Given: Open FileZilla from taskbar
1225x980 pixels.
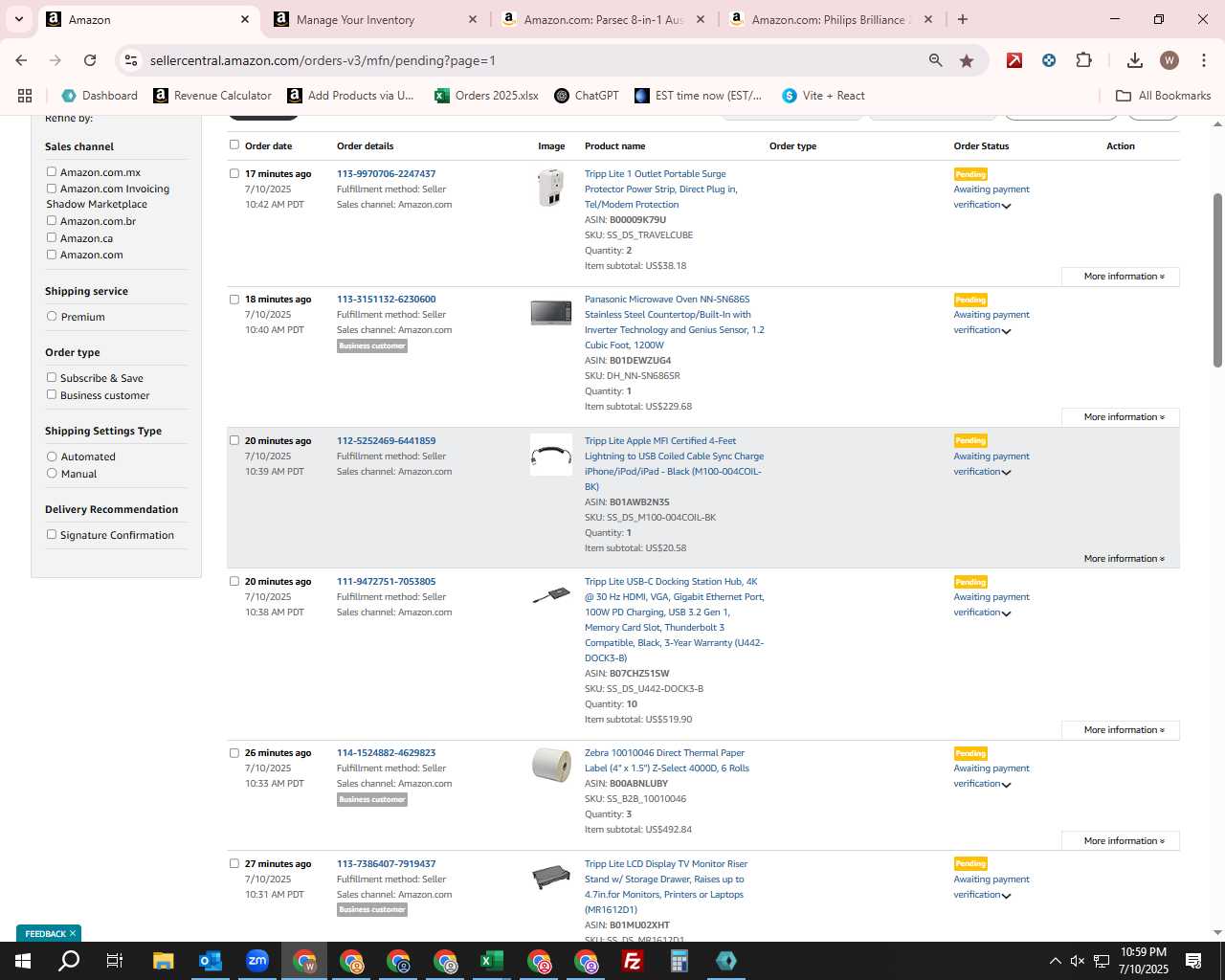Looking at the screenshot, I should 632,961.
